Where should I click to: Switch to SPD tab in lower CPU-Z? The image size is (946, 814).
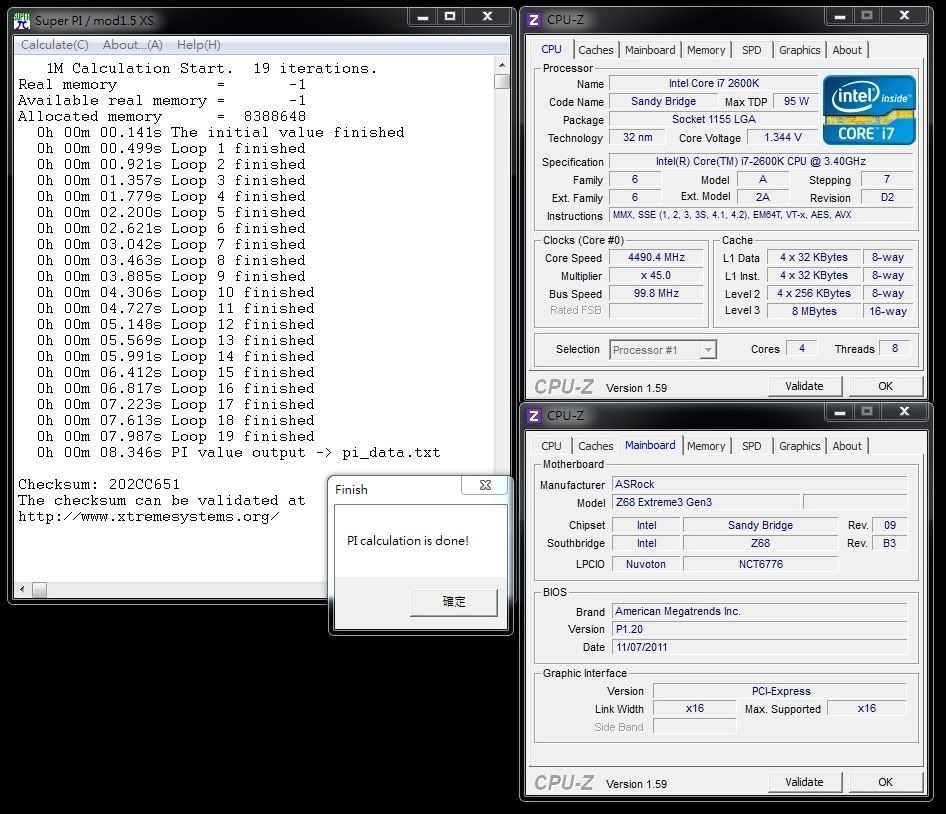pyautogui.click(x=751, y=446)
